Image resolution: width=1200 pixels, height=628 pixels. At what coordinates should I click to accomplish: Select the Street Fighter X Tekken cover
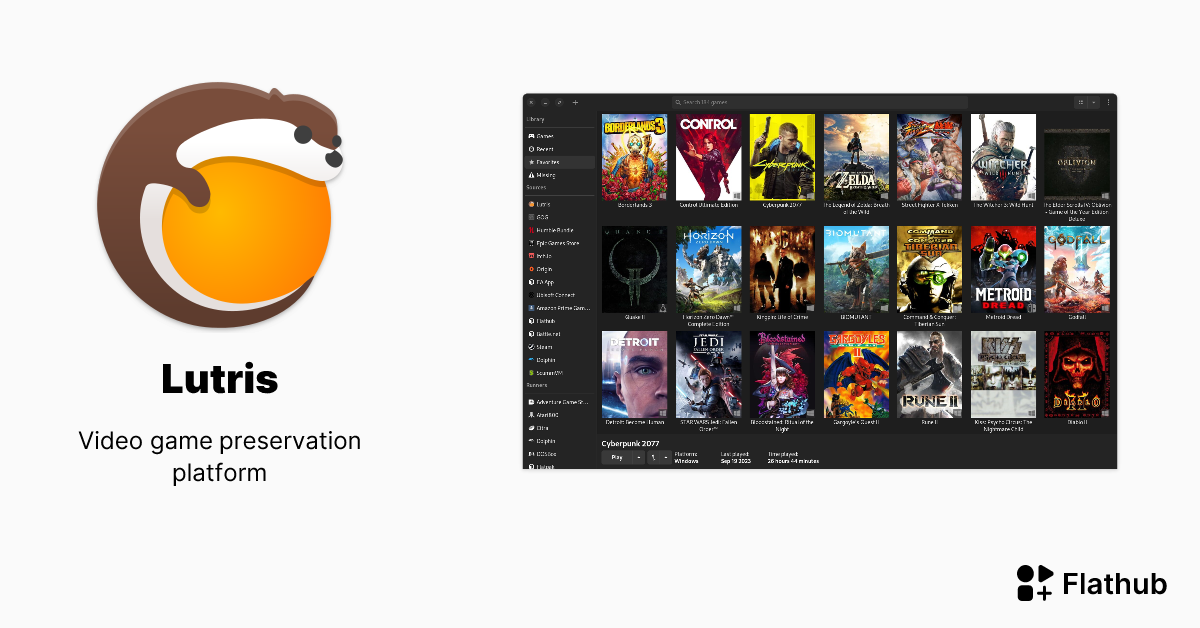[x=929, y=157]
